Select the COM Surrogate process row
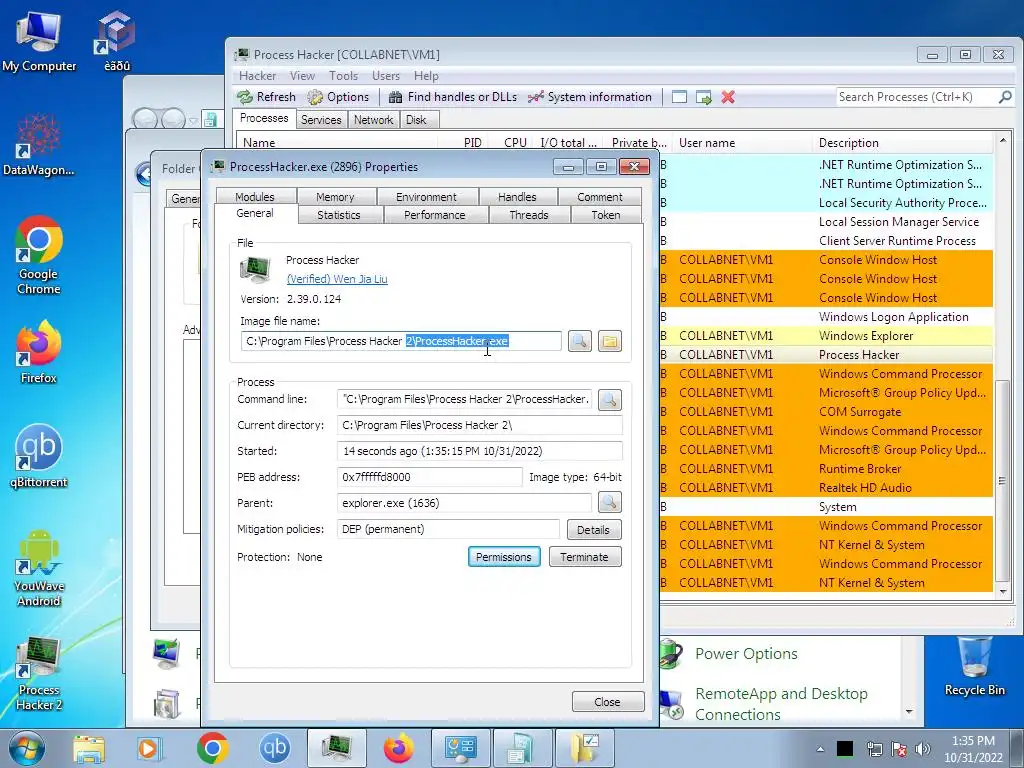Image resolution: width=1024 pixels, height=768 pixels. (x=827, y=412)
